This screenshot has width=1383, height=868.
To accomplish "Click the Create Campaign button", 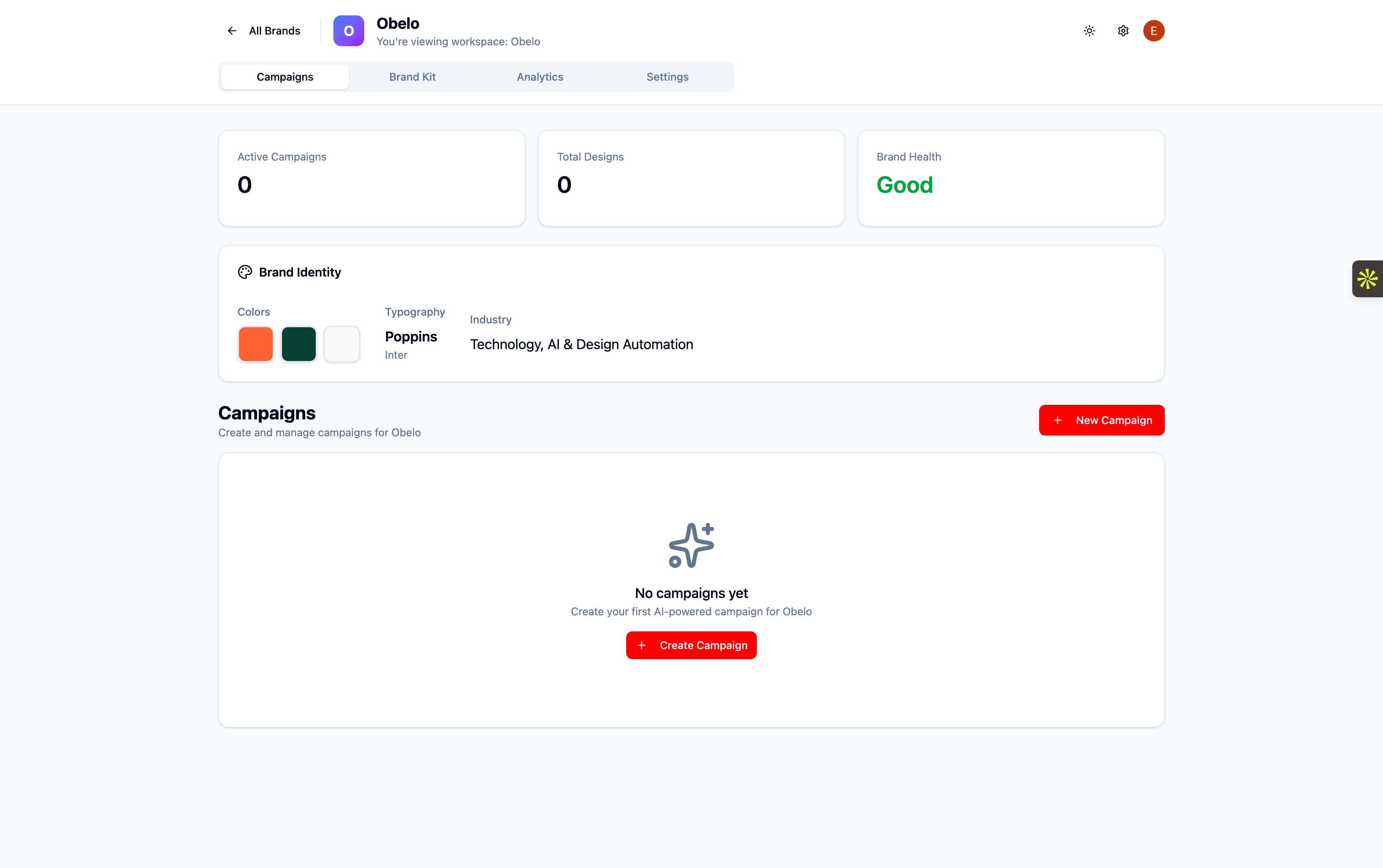I will 691,645.
